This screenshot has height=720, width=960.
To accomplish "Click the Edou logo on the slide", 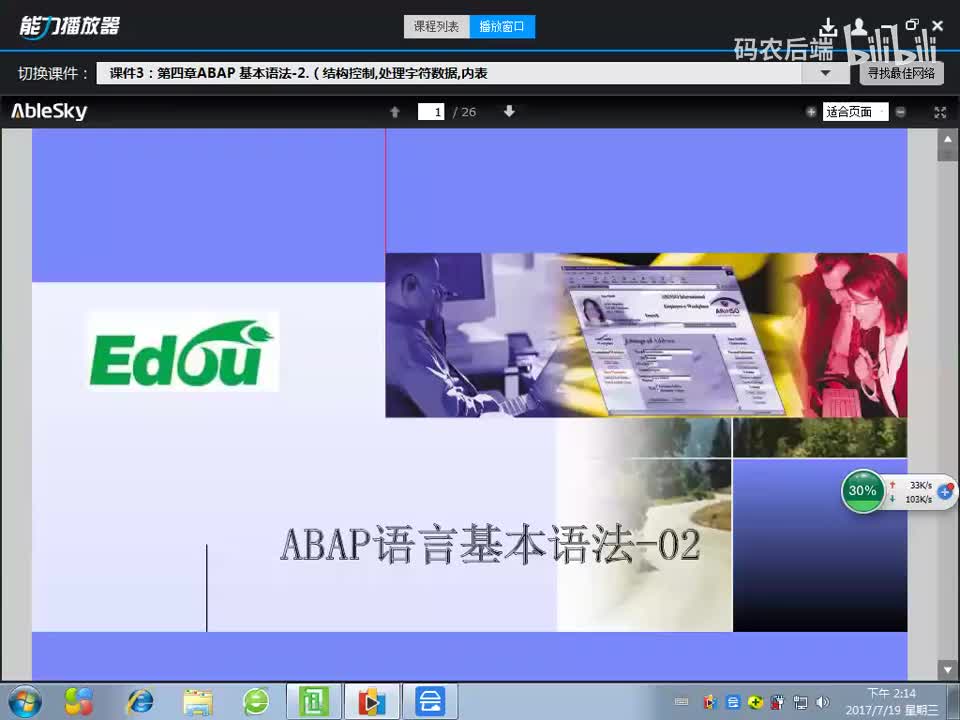I will tap(183, 352).
